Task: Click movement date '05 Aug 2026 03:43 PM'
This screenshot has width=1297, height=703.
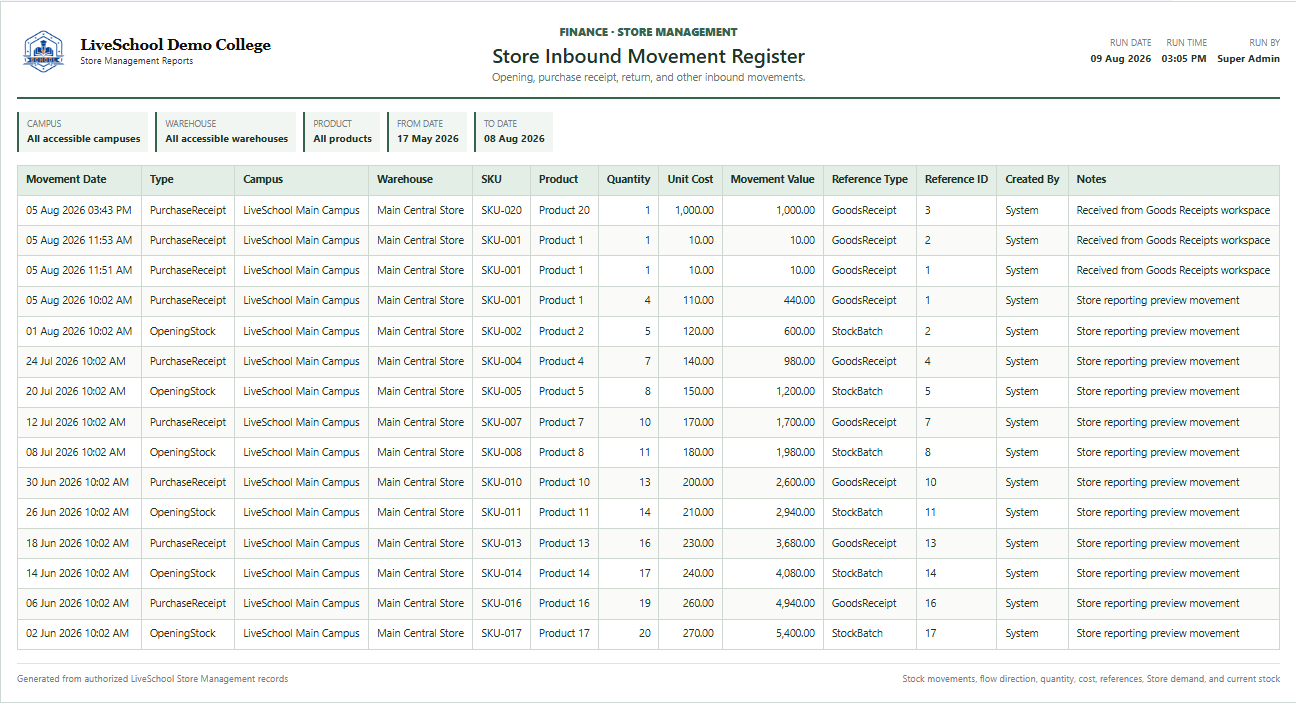Action: coord(79,211)
